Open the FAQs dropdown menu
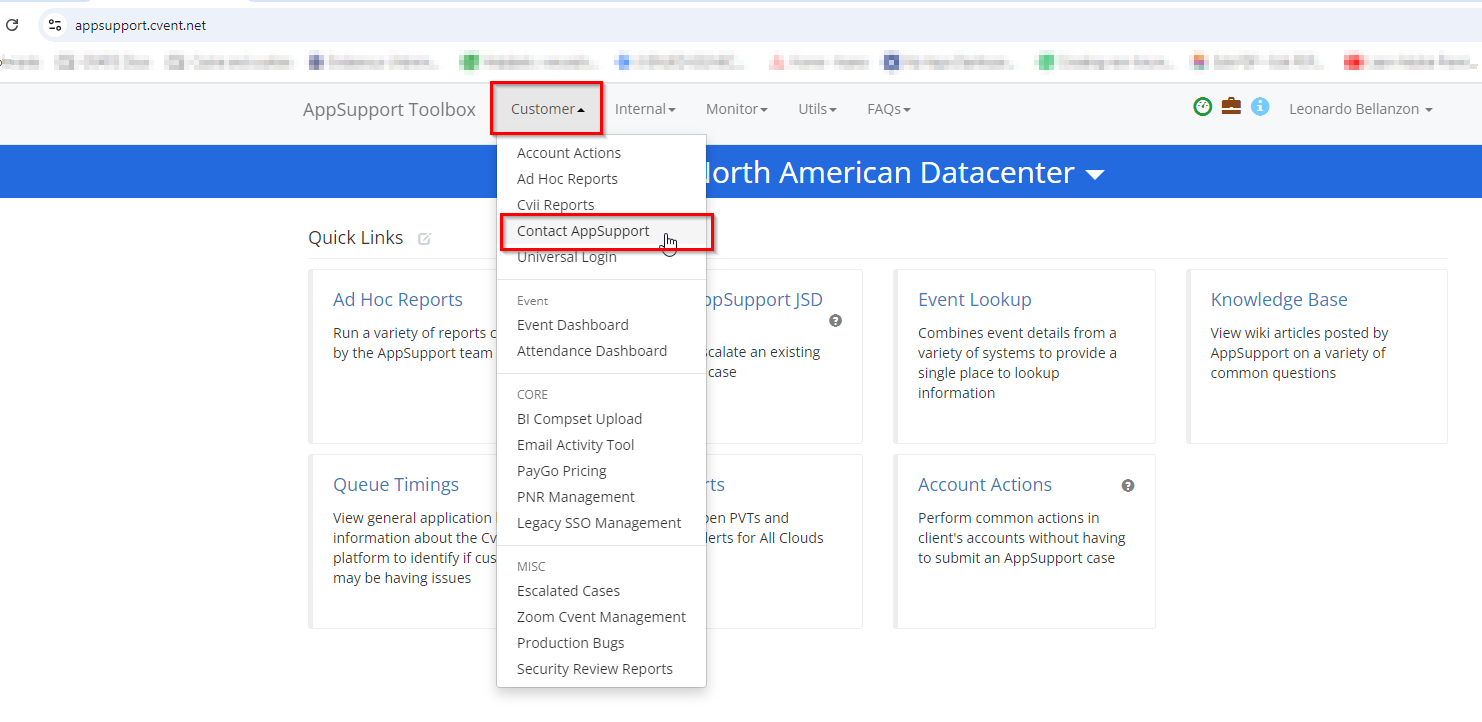 [x=888, y=109]
